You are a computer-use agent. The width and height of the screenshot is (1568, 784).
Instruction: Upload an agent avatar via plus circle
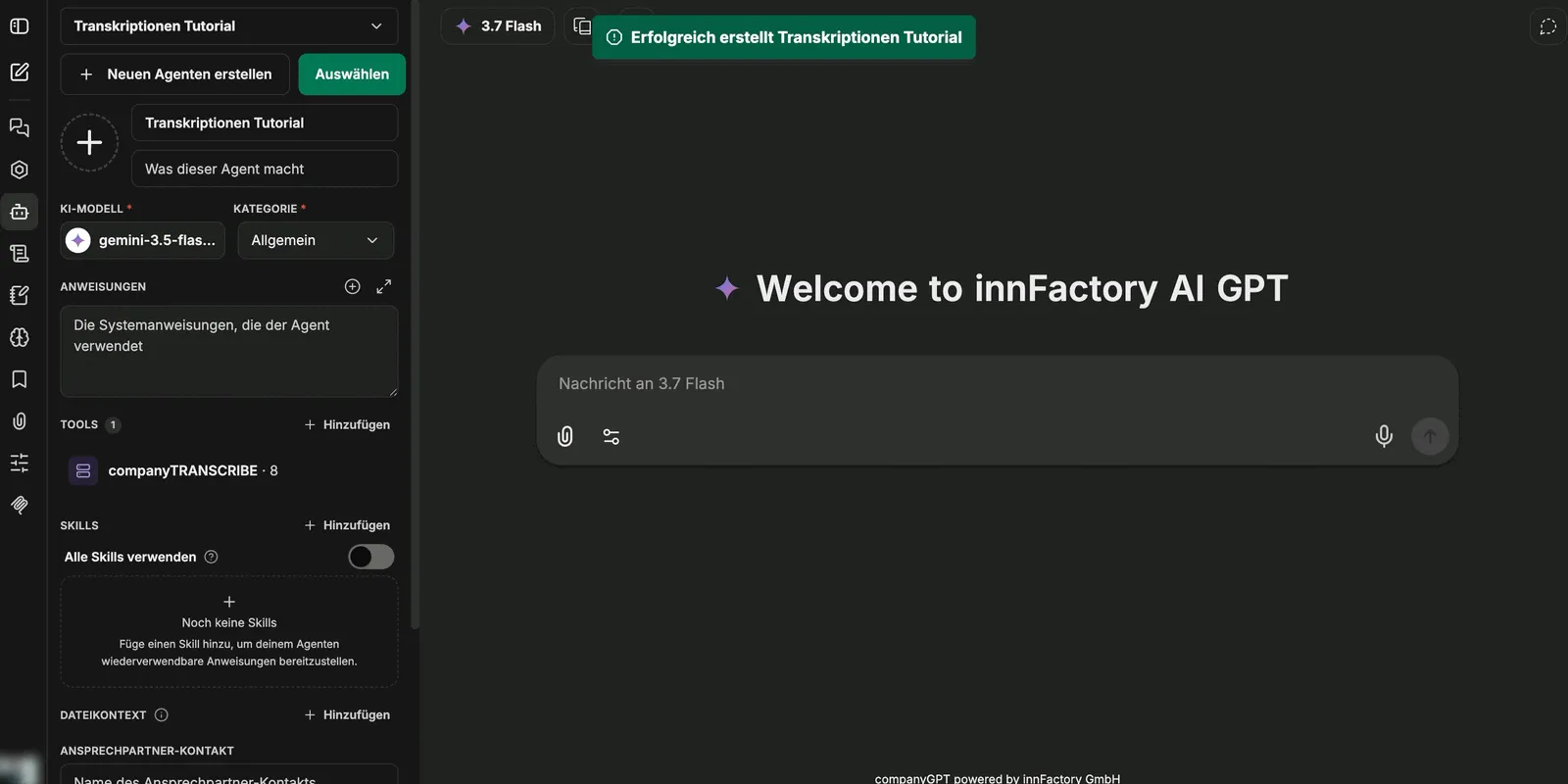pyautogui.click(x=89, y=143)
